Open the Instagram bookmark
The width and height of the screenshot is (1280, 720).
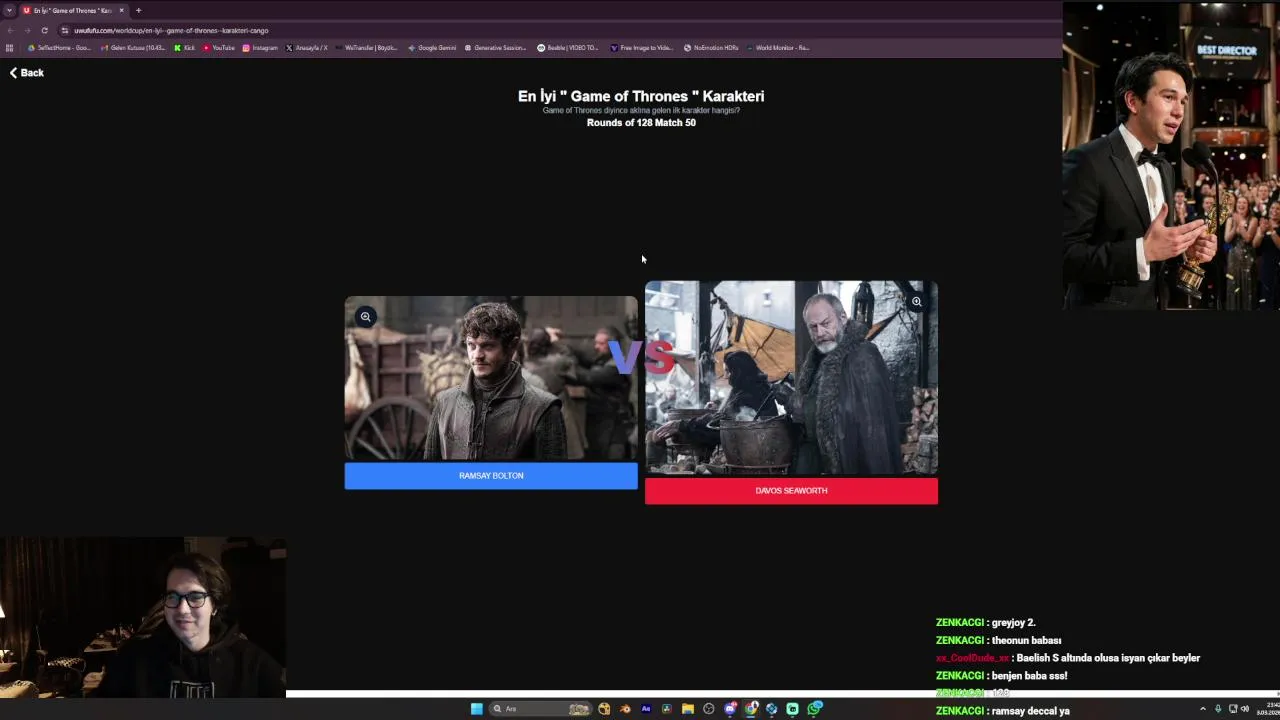[260, 47]
